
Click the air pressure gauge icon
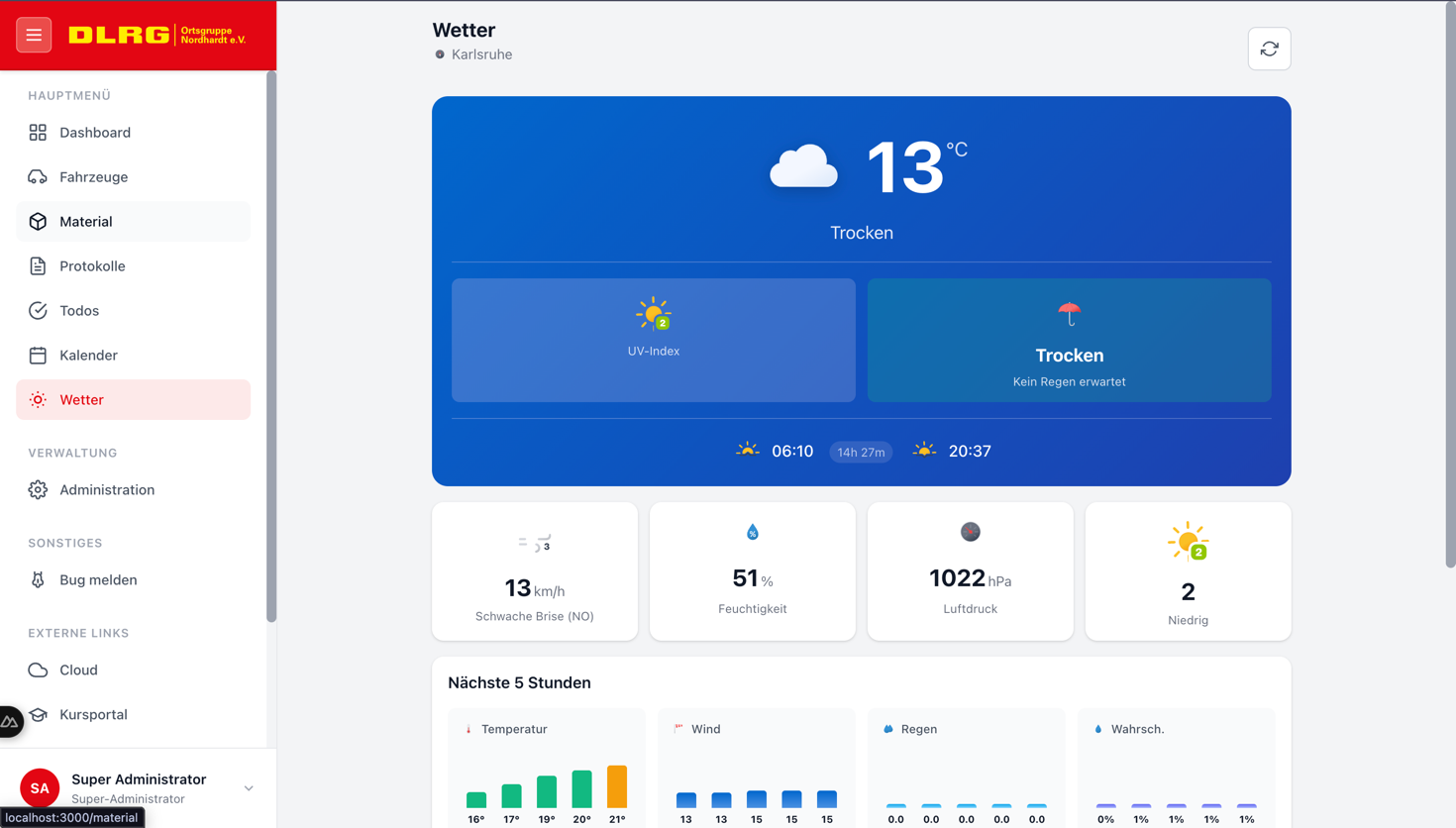coord(971,532)
